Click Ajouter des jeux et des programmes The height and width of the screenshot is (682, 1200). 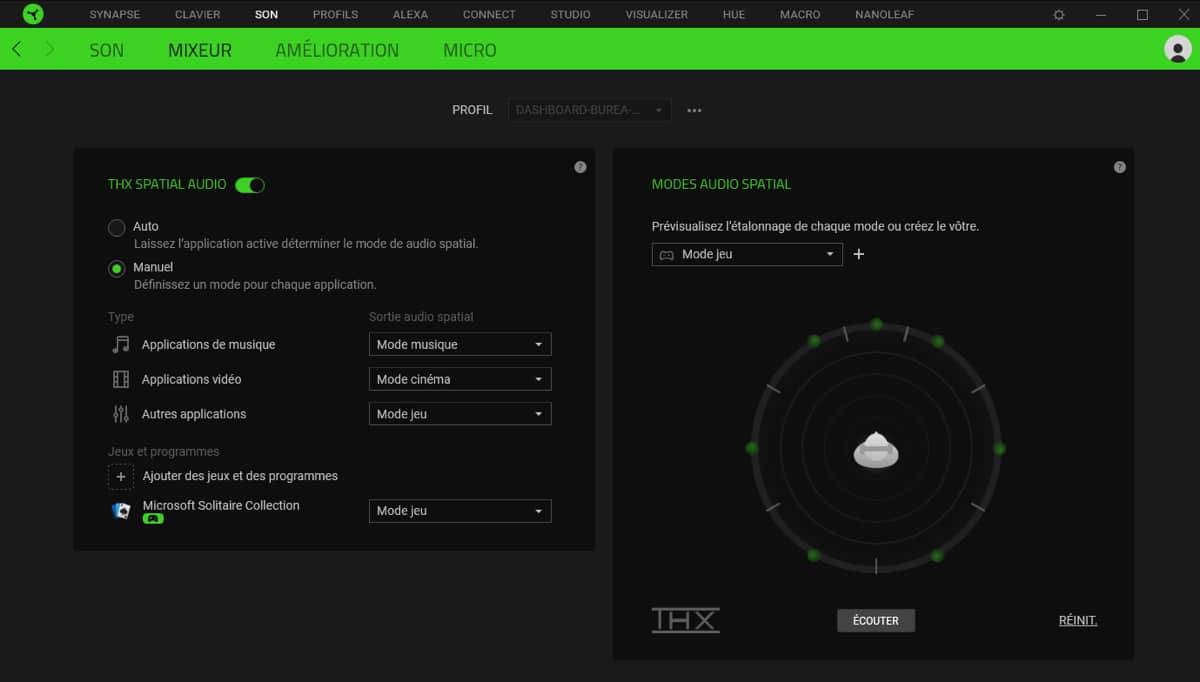click(240, 476)
